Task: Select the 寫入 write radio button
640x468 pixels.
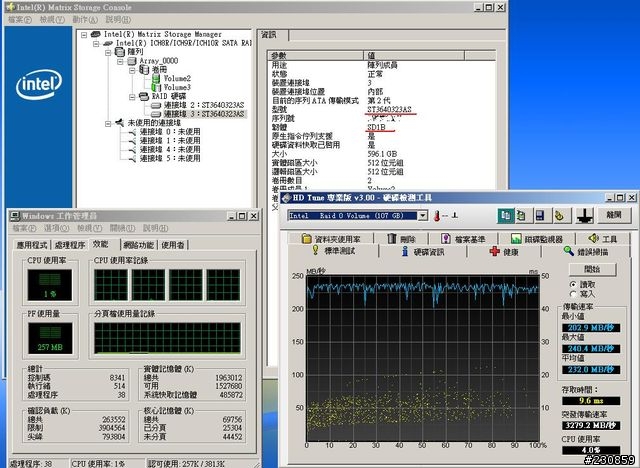Action: click(x=573, y=294)
